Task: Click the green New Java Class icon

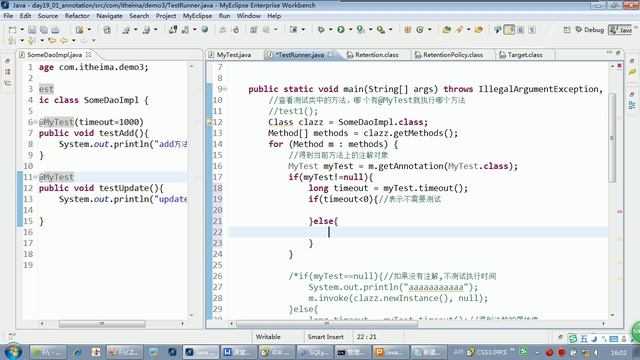Action: [x=420, y=30]
